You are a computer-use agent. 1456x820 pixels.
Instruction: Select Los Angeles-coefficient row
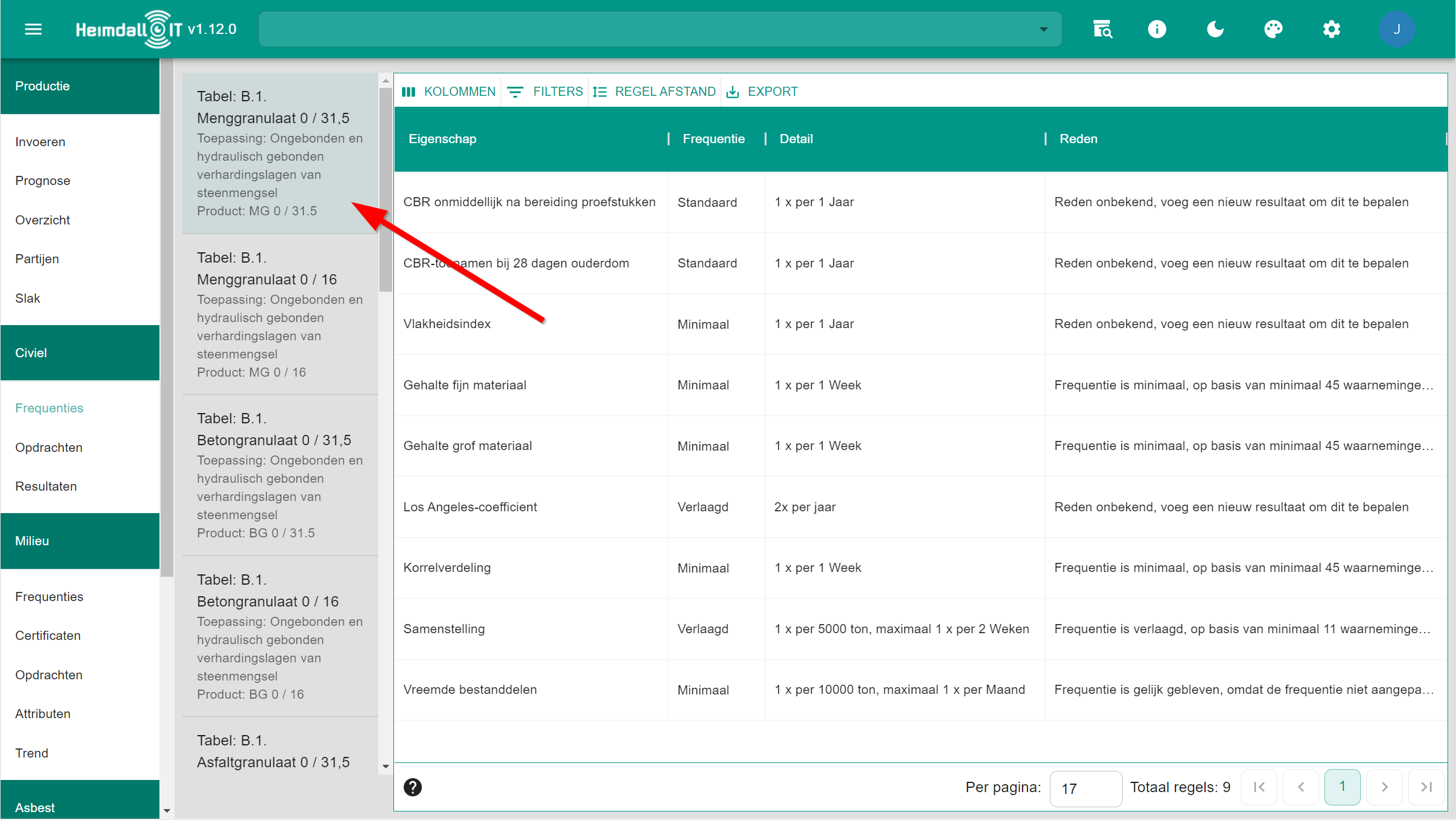click(x=920, y=507)
